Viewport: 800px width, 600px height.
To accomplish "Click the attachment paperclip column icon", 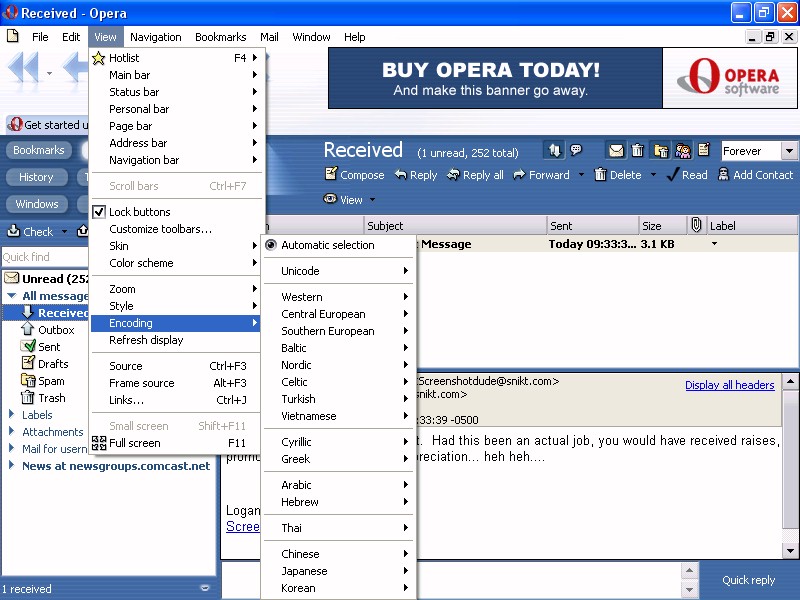I will click(x=696, y=226).
